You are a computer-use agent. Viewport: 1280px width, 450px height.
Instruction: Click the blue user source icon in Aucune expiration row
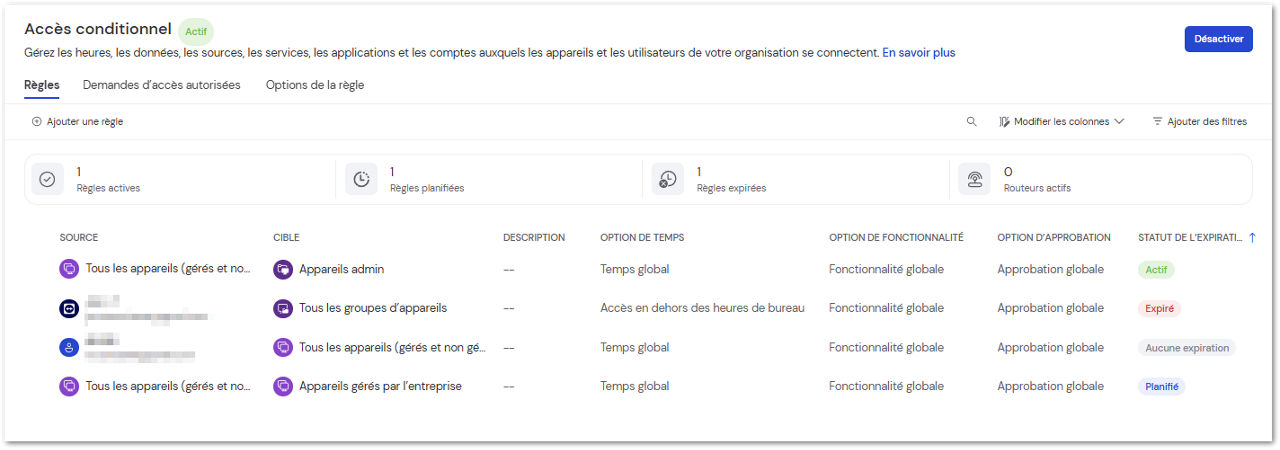(x=69, y=347)
